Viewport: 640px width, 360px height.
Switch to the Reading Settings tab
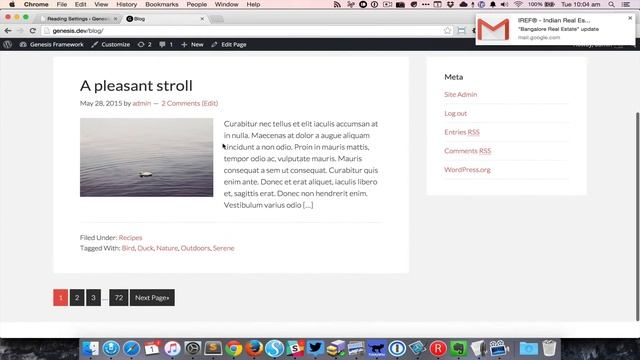click(x=78, y=19)
